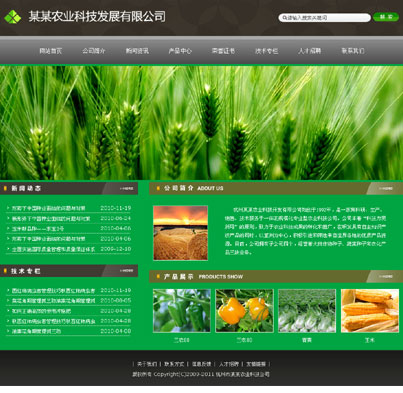
Task: Open the 公司简介 navigation item
Action: click(x=94, y=51)
